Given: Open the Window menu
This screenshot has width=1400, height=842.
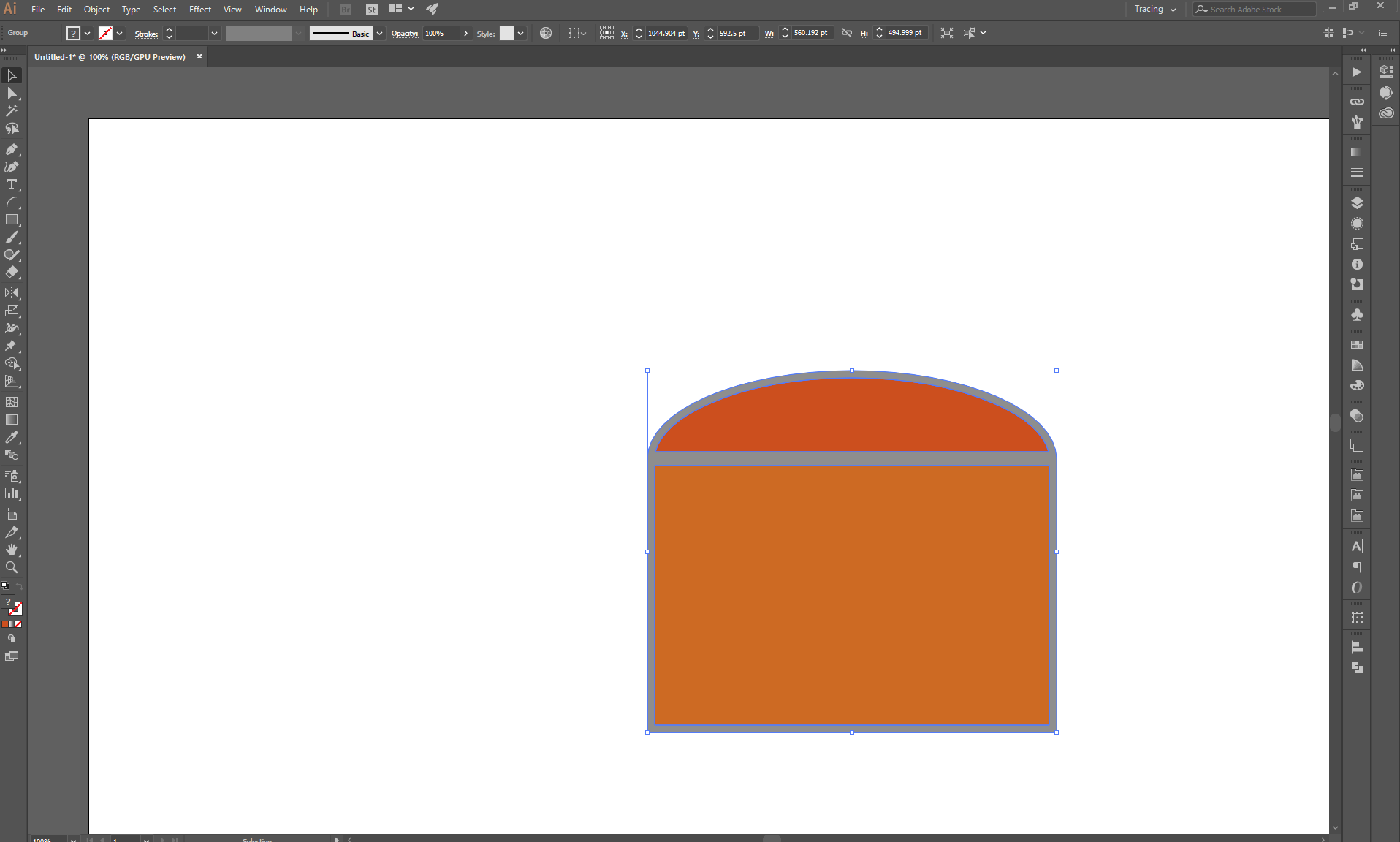Looking at the screenshot, I should 270,9.
